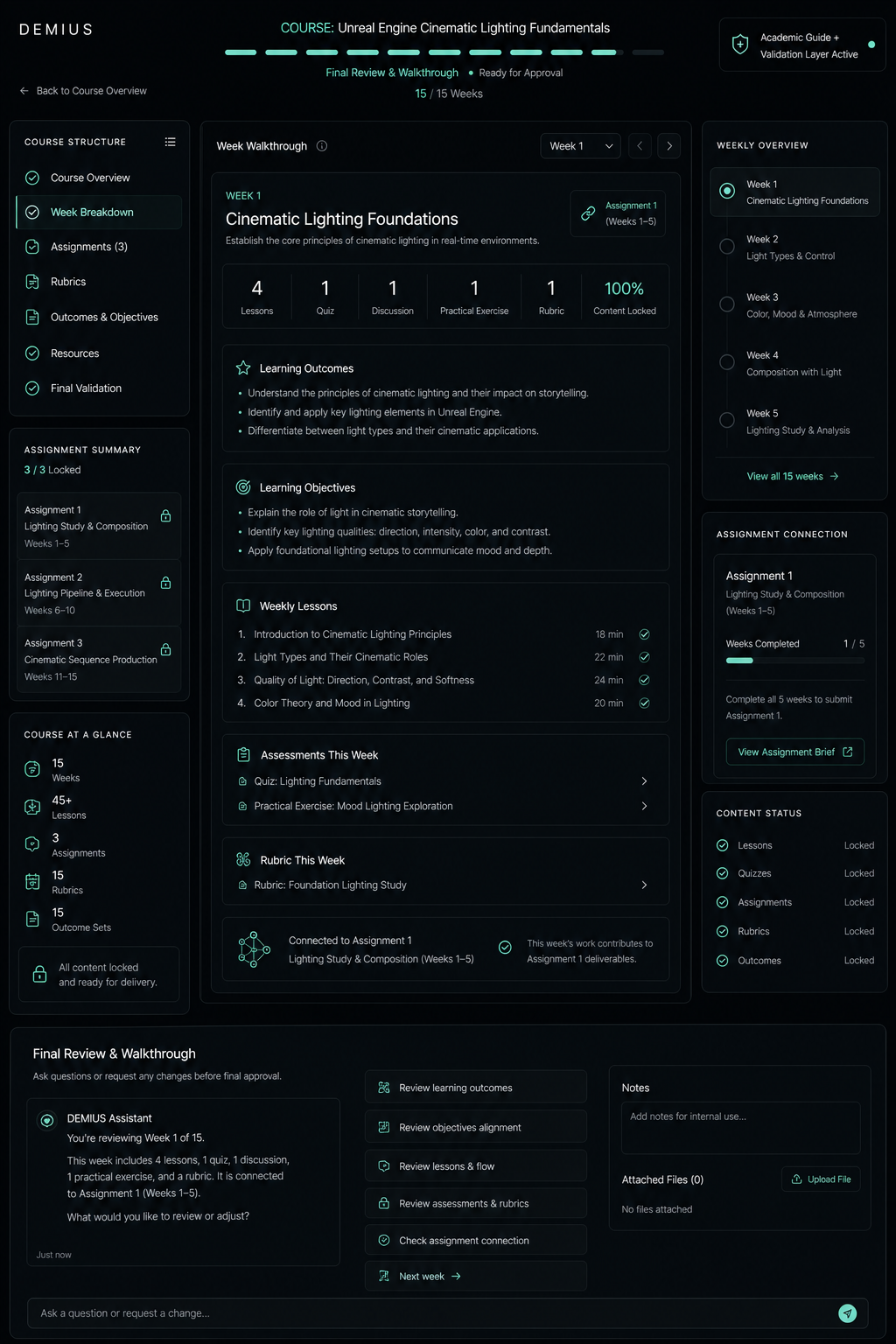Click the lock icon on Assignment 1 card
Screen dimensions: 896x1344
point(166,516)
